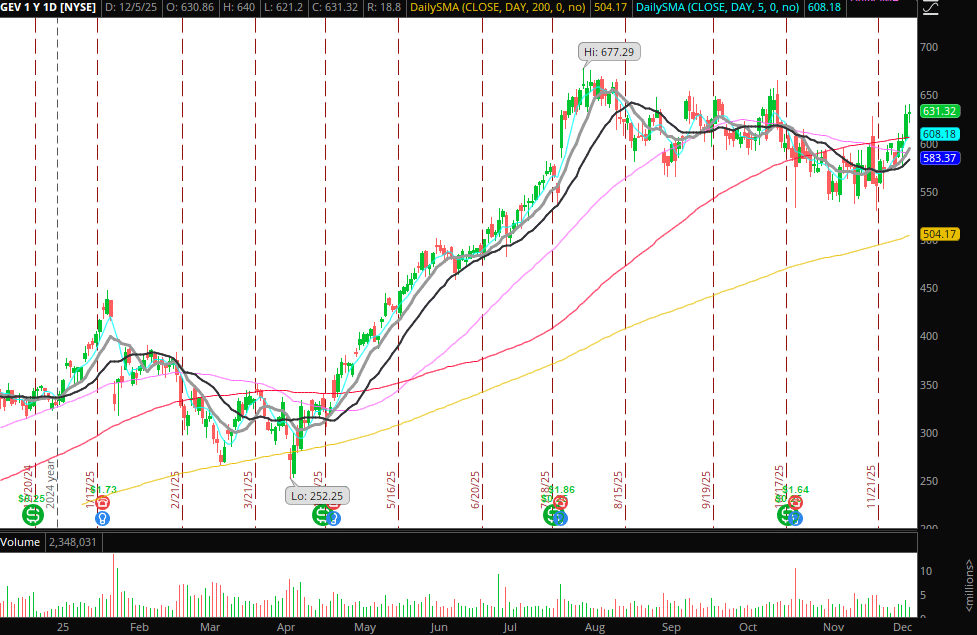Click the blue lightbulb icon in October
The image size is (977, 635).
796,518
